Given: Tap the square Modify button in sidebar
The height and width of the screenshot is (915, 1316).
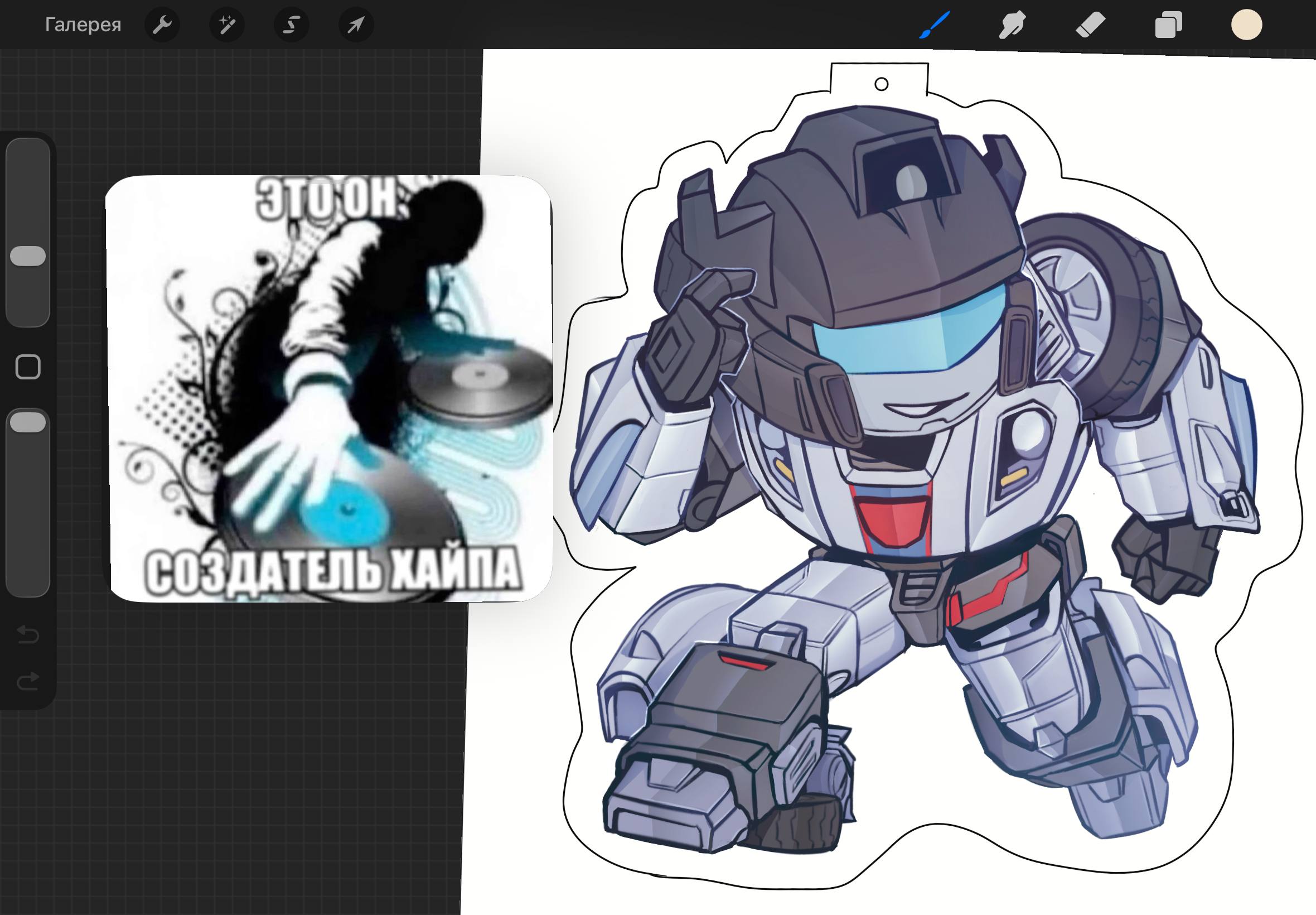Looking at the screenshot, I should coord(28,367).
